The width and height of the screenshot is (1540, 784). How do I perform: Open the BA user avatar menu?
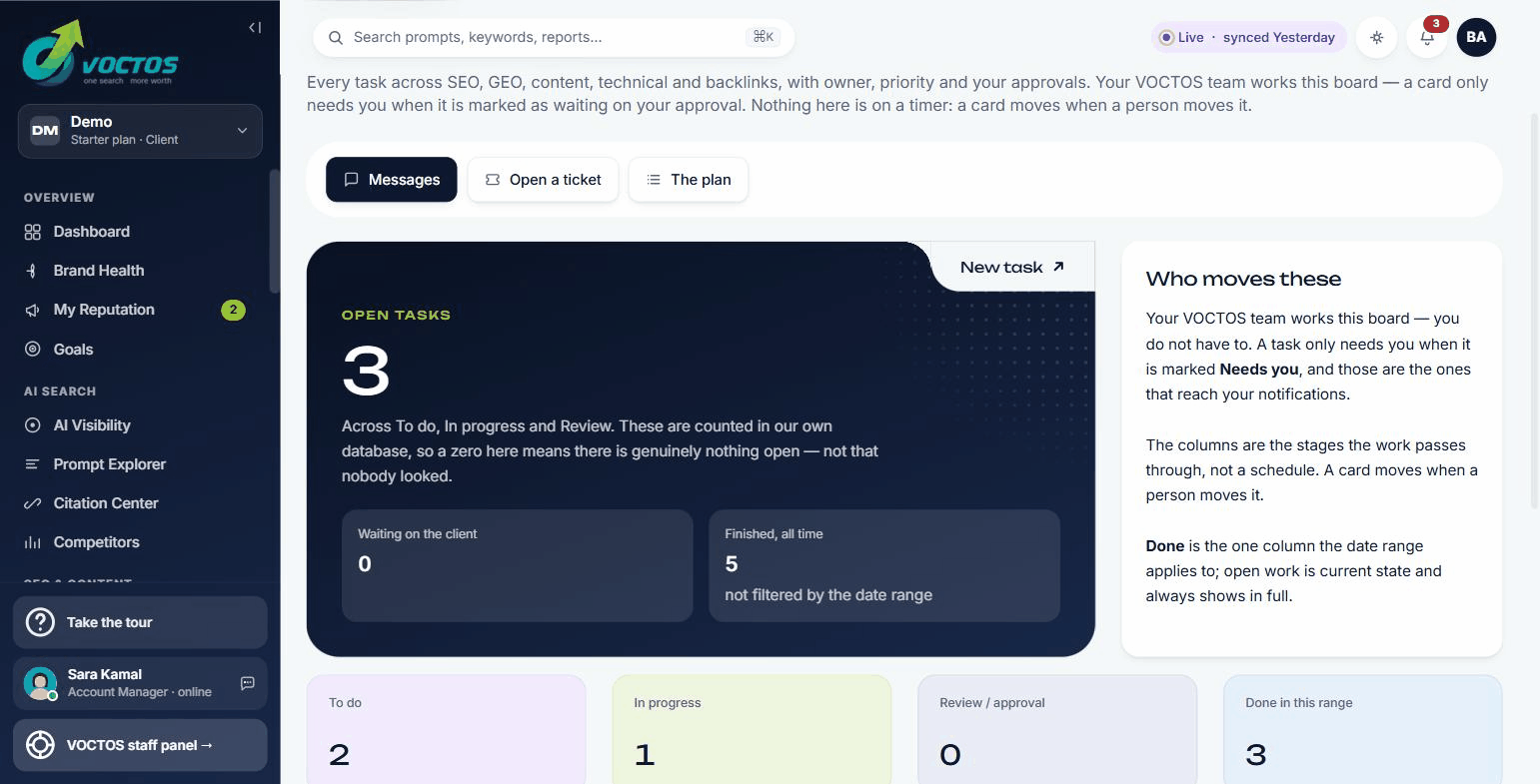coord(1476,38)
